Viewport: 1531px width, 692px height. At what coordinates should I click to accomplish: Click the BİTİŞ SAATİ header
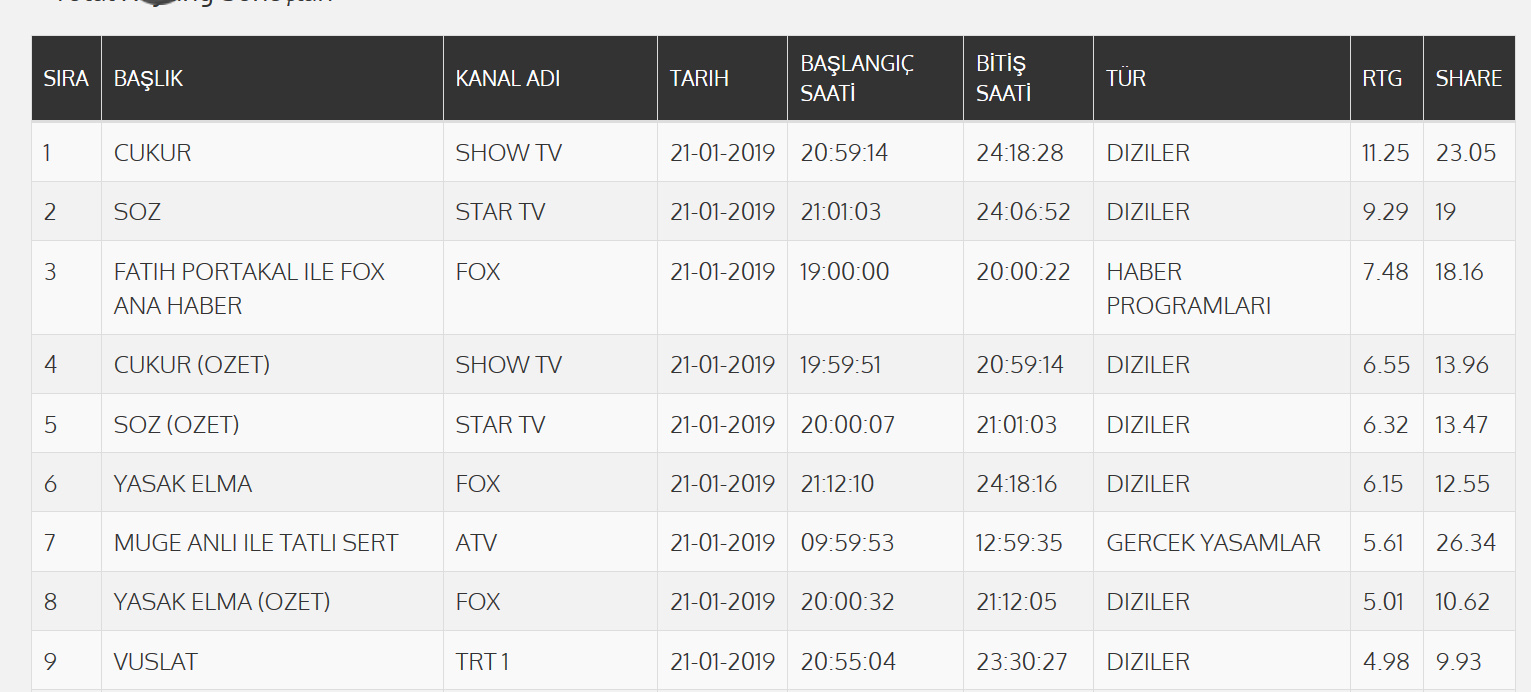(x=1003, y=78)
